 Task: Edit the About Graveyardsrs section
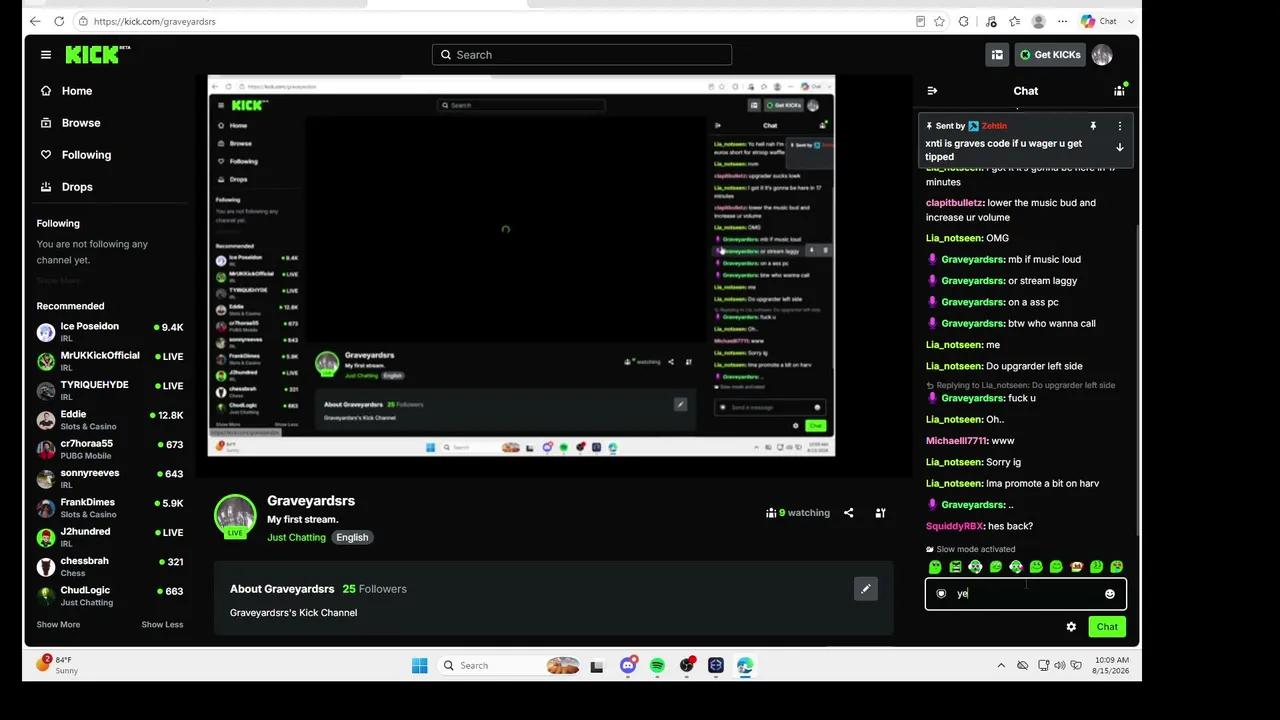(866, 589)
